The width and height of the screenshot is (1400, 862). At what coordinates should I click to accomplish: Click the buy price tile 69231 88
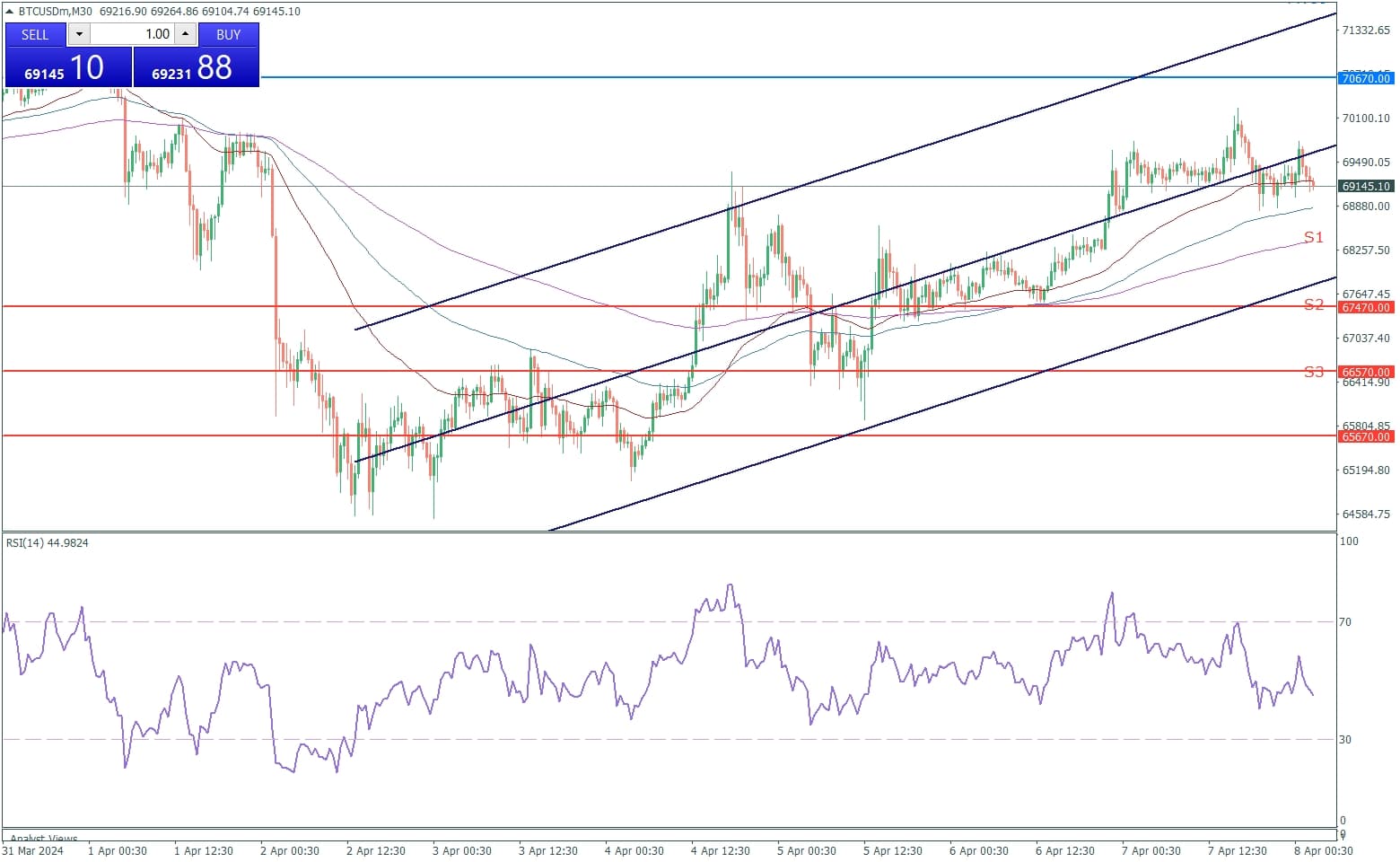197,67
